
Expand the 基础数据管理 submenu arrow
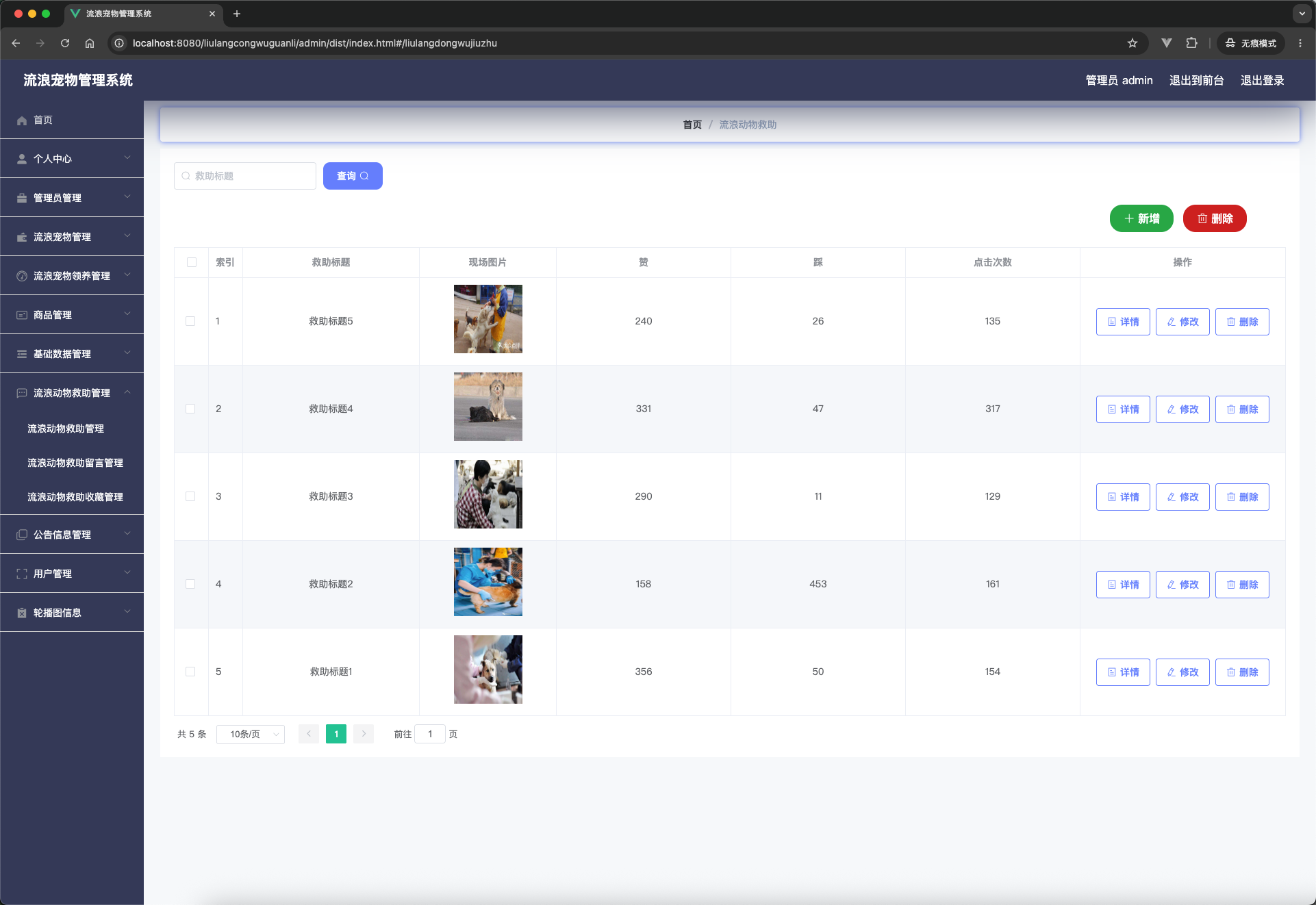(x=127, y=353)
